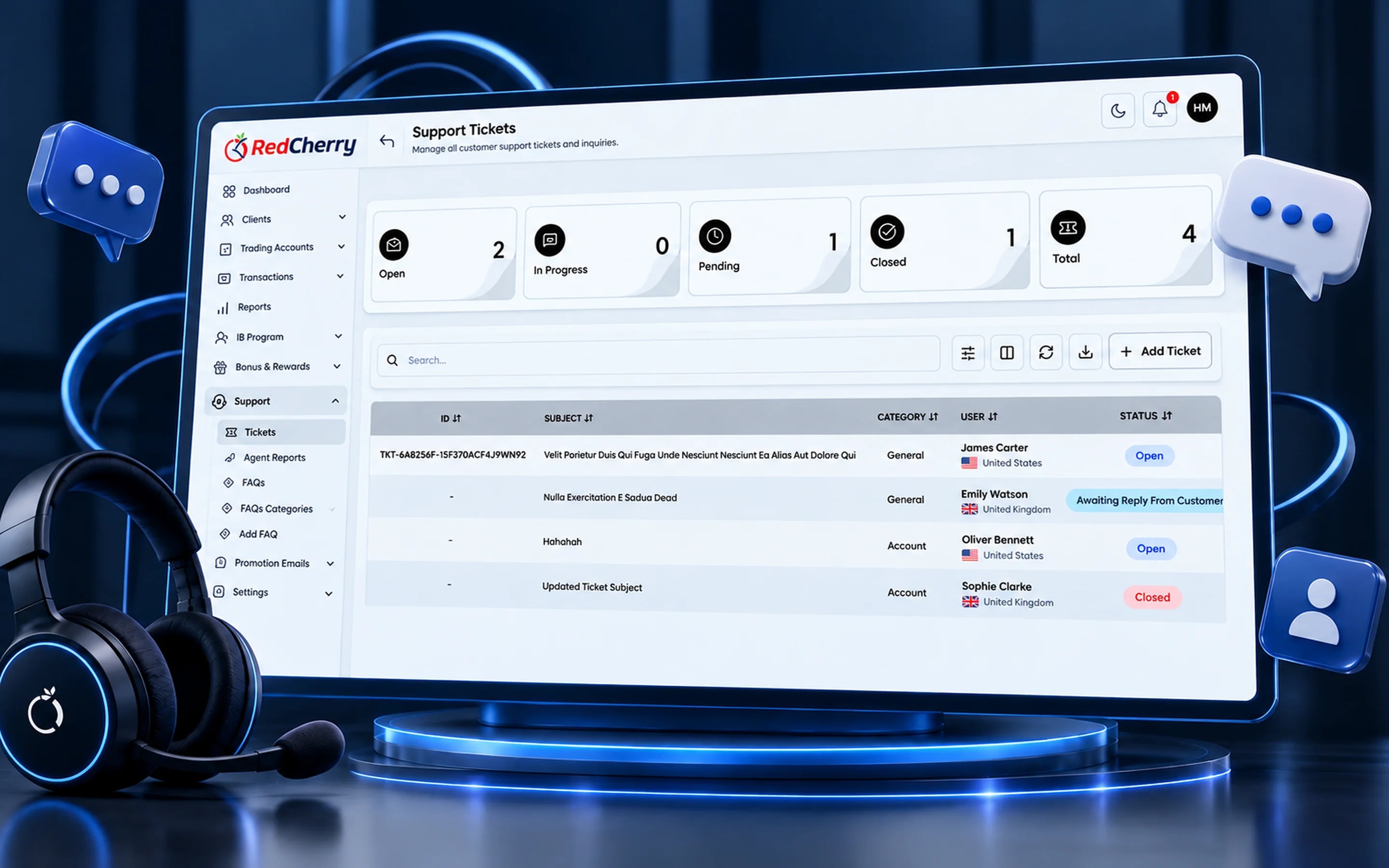Open Add FAQ submenu item

click(249, 534)
